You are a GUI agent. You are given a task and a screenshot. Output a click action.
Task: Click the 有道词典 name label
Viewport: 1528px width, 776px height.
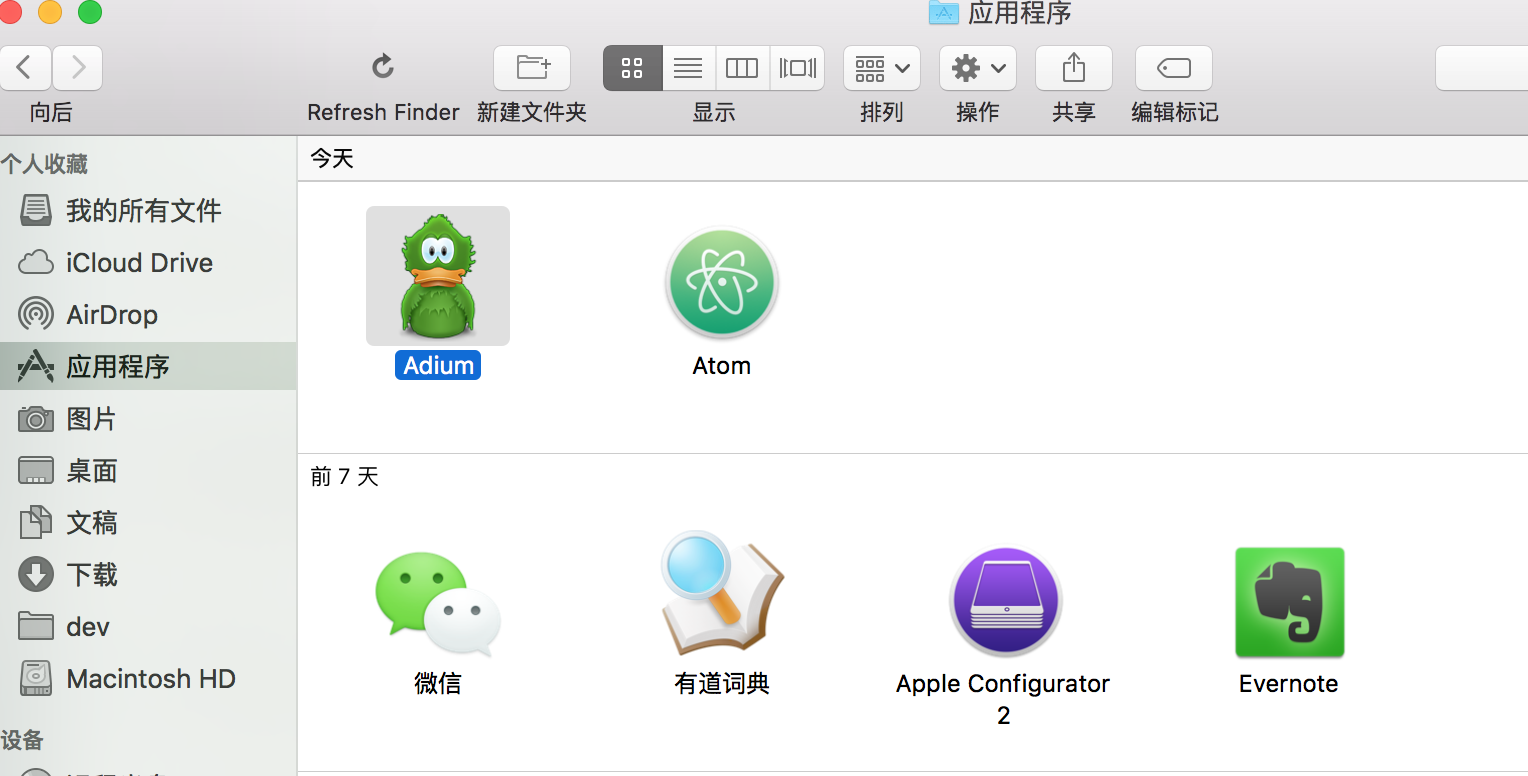[722, 684]
